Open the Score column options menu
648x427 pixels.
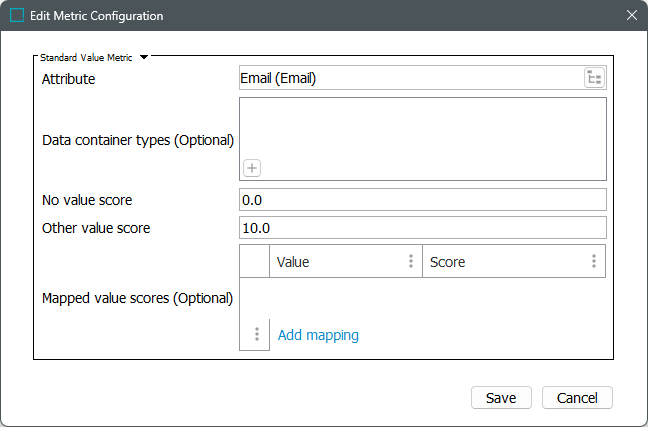point(593,262)
